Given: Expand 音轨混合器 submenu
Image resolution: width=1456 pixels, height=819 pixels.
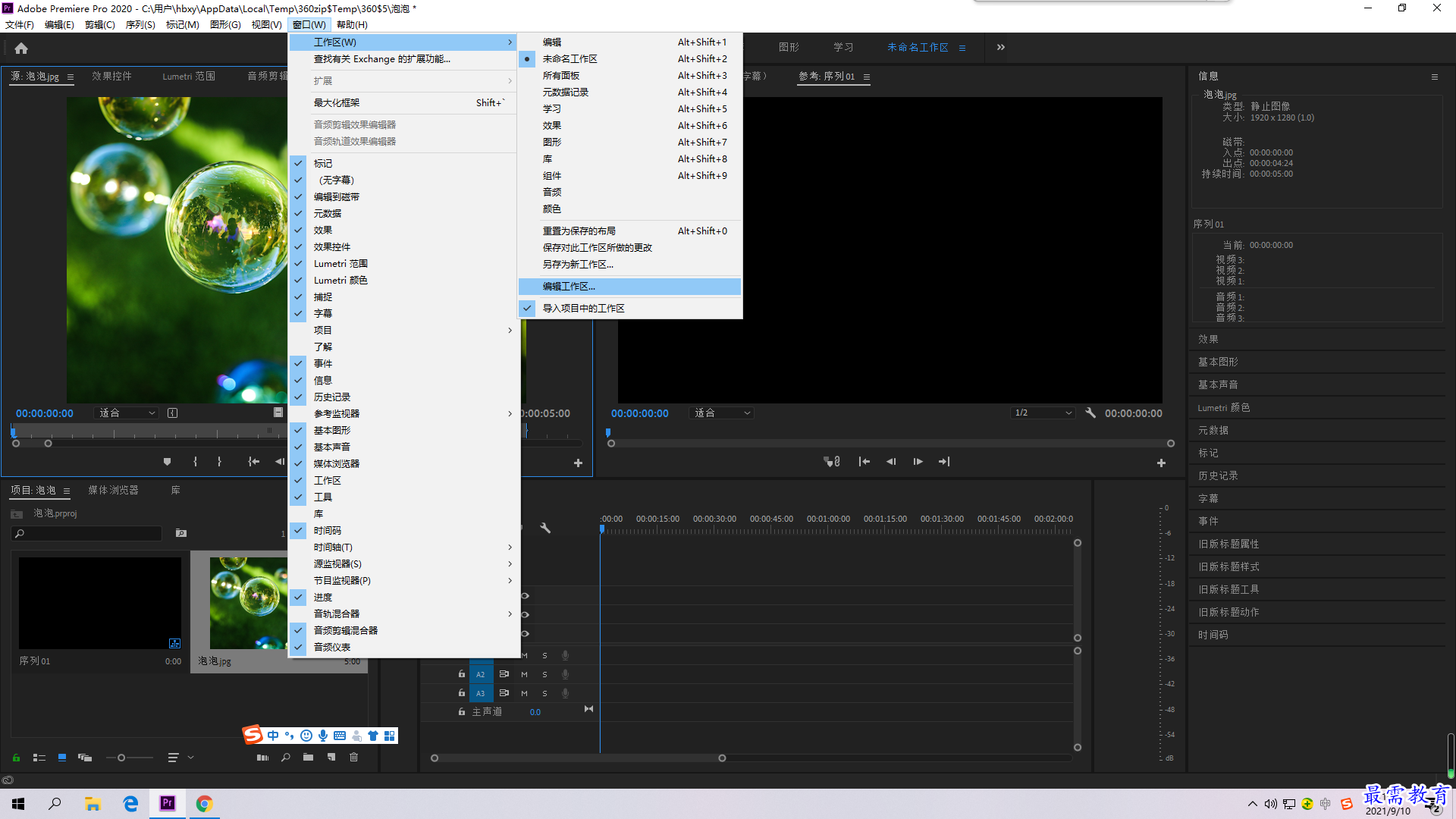Looking at the screenshot, I should click(403, 613).
